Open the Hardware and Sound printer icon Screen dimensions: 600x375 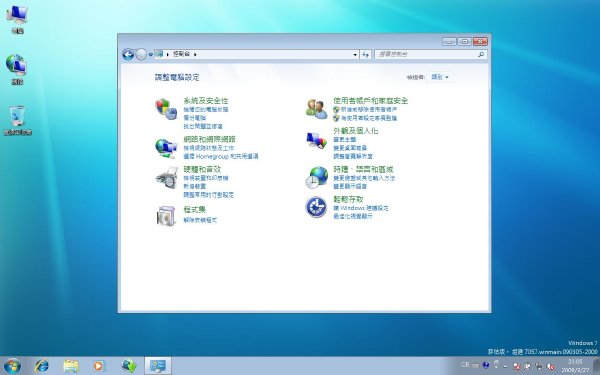[166, 178]
